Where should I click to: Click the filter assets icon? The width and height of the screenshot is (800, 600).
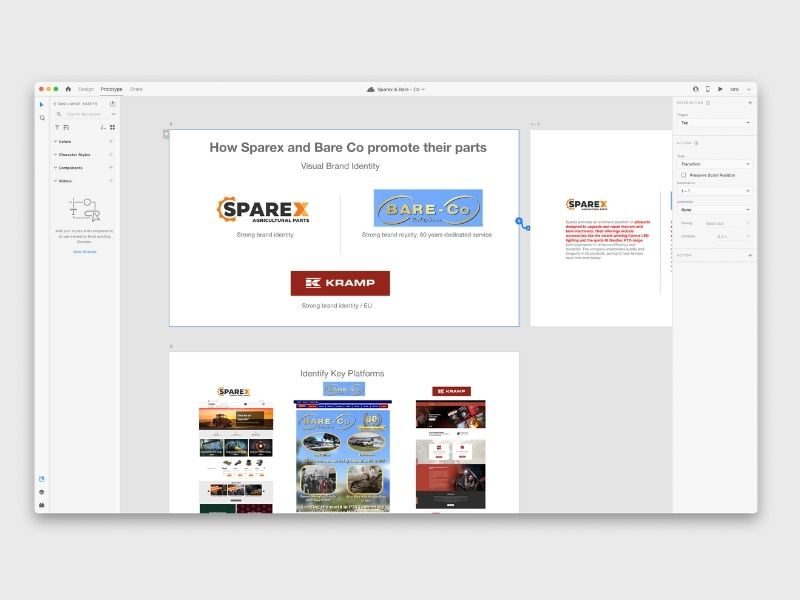tap(57, 127)
